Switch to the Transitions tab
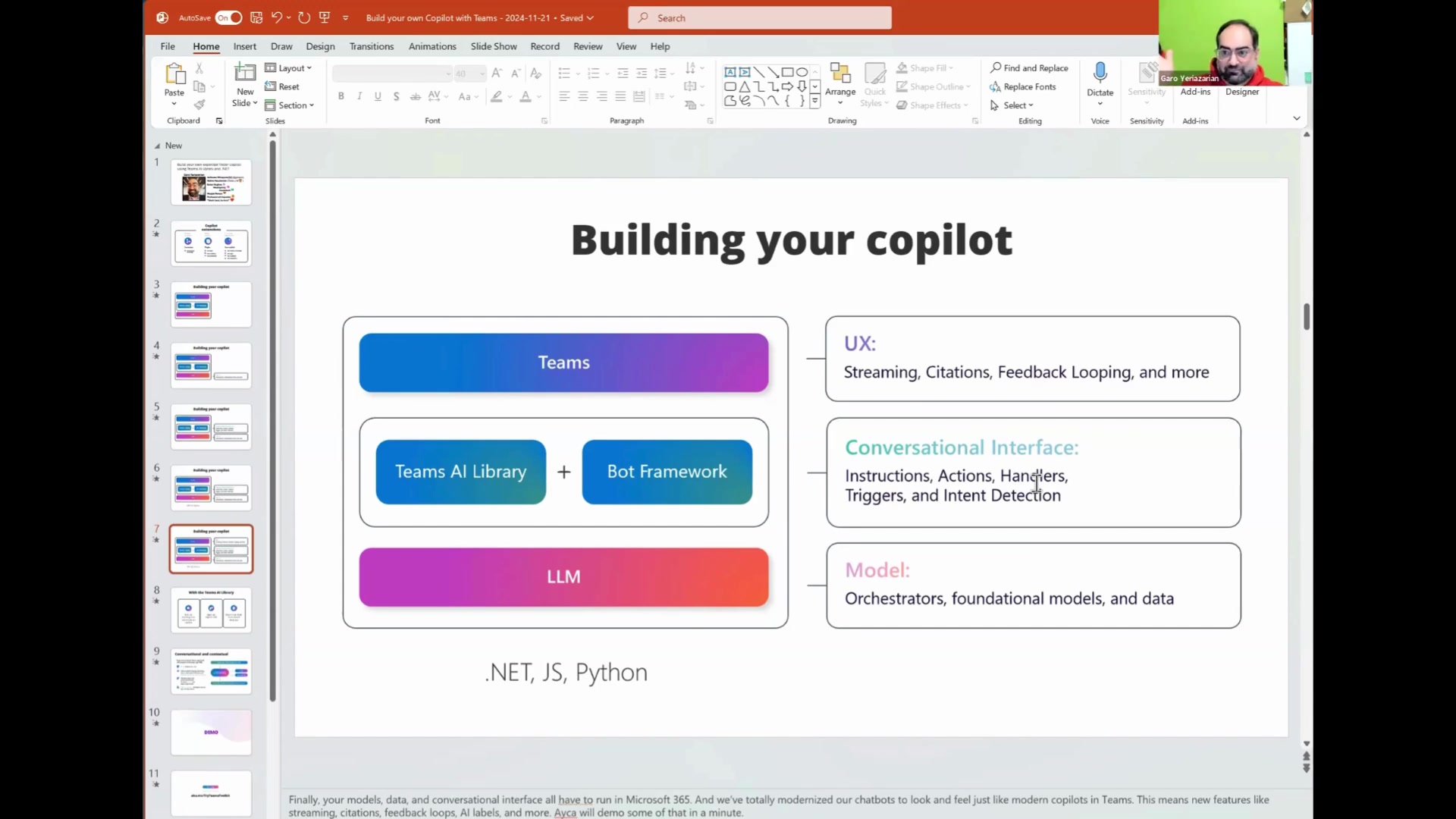 [x=372, y=46]
